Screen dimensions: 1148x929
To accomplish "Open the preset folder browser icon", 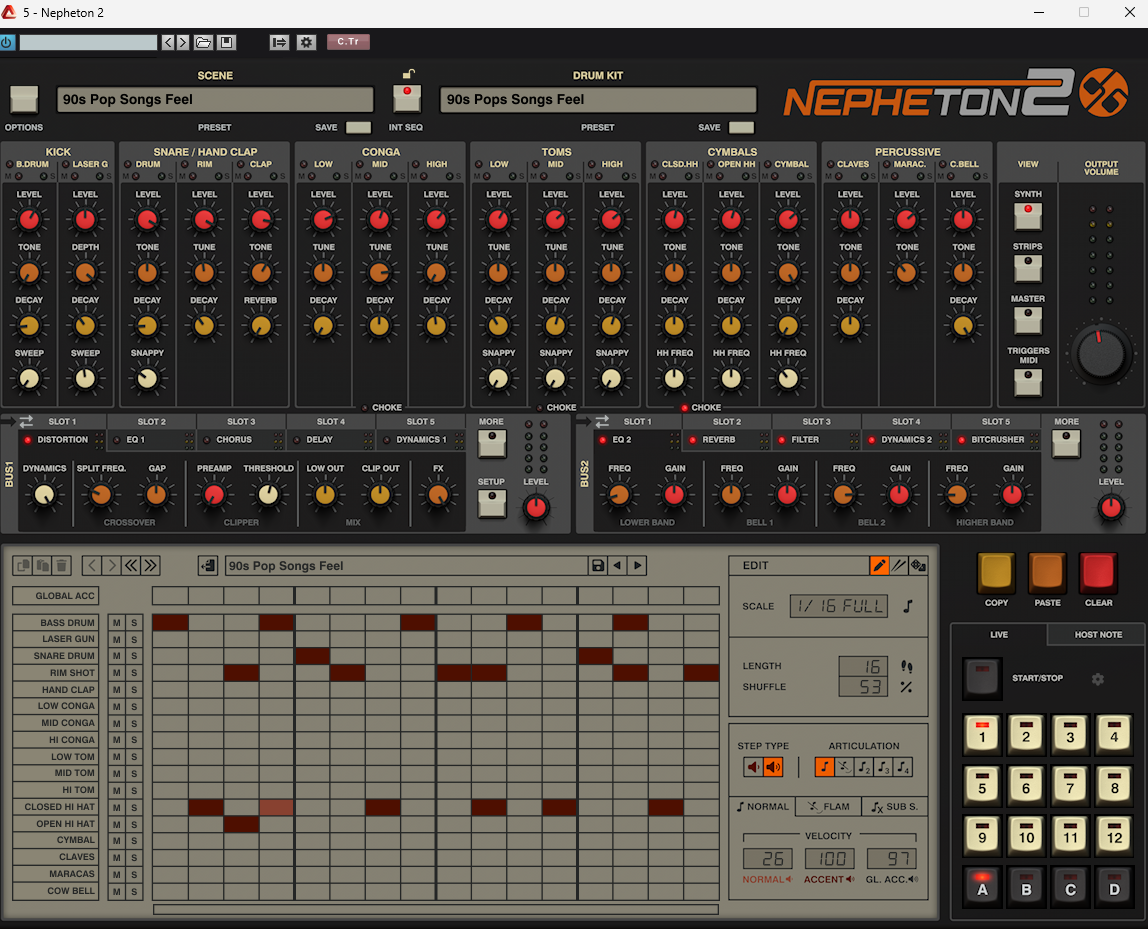I will [x=204, y=42].
